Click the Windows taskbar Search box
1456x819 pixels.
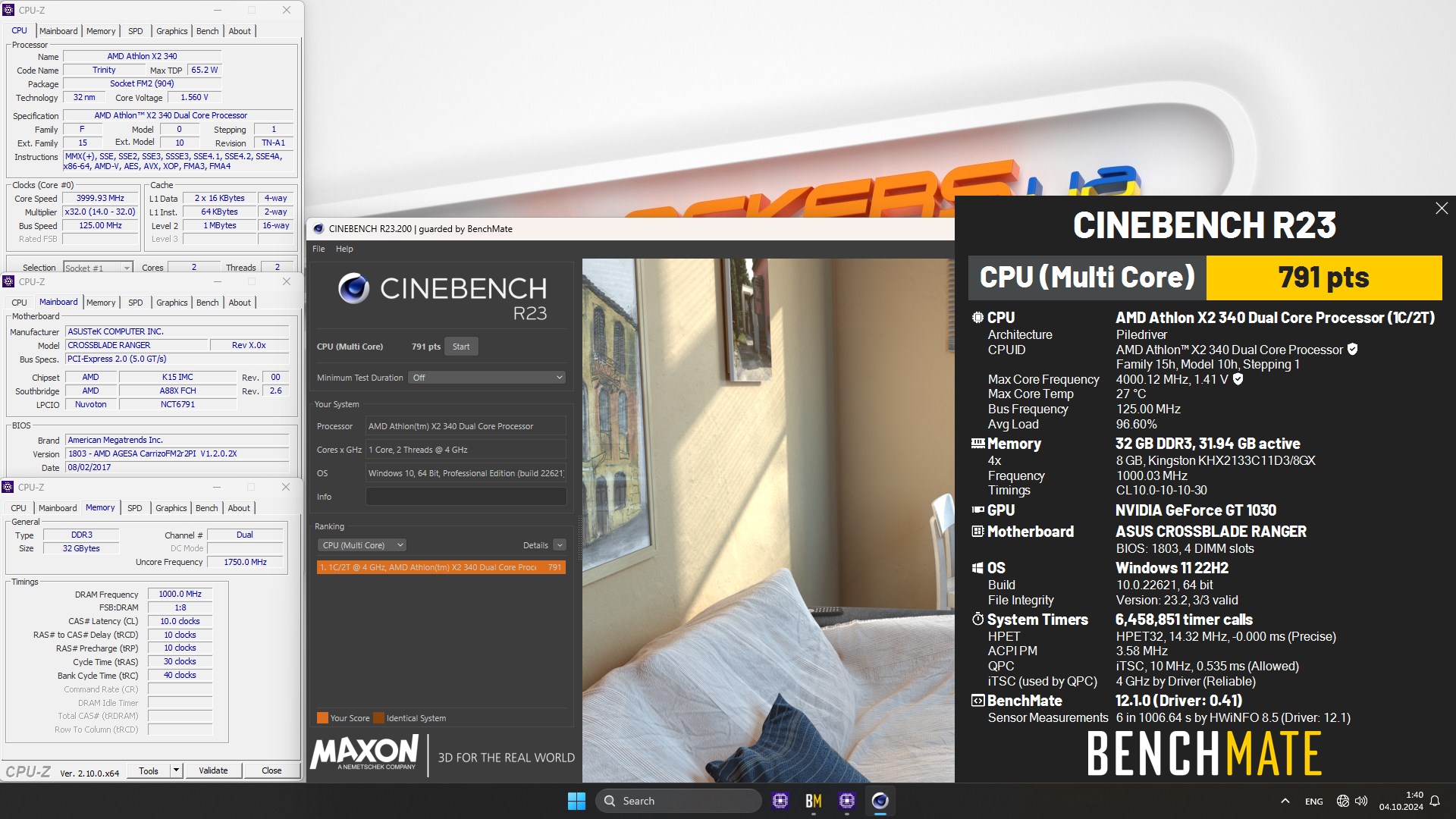click(678, 801)
